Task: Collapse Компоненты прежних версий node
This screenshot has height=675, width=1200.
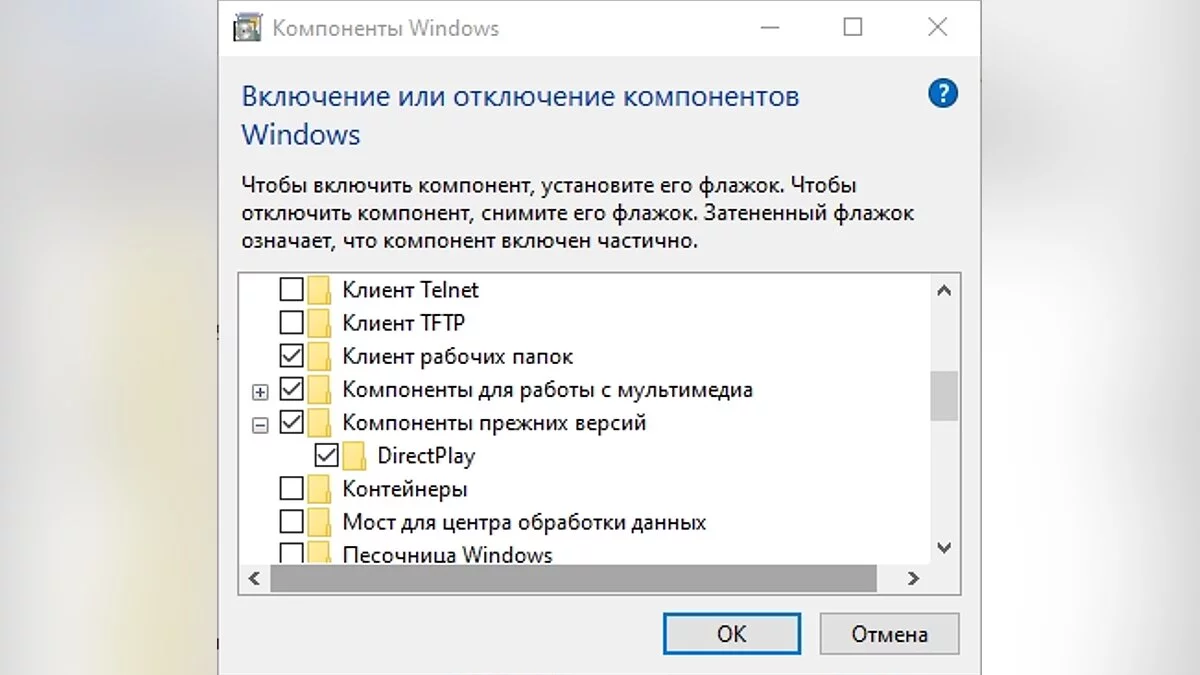Action: point(261,424)
